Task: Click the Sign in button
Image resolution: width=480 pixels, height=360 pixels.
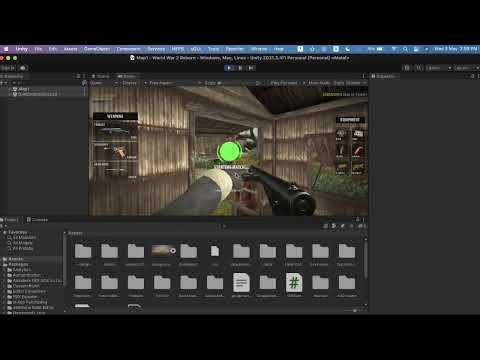Action: pos(8,68)
